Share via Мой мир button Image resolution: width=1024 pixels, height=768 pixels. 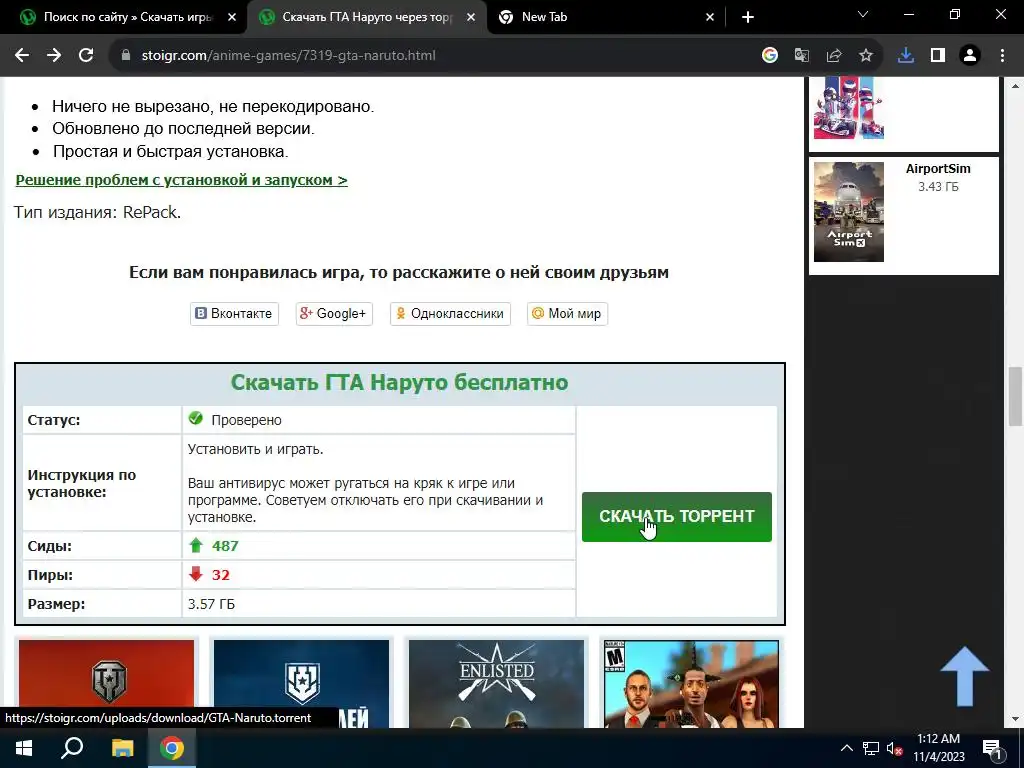pyautogui.click(x=567, y=313)
